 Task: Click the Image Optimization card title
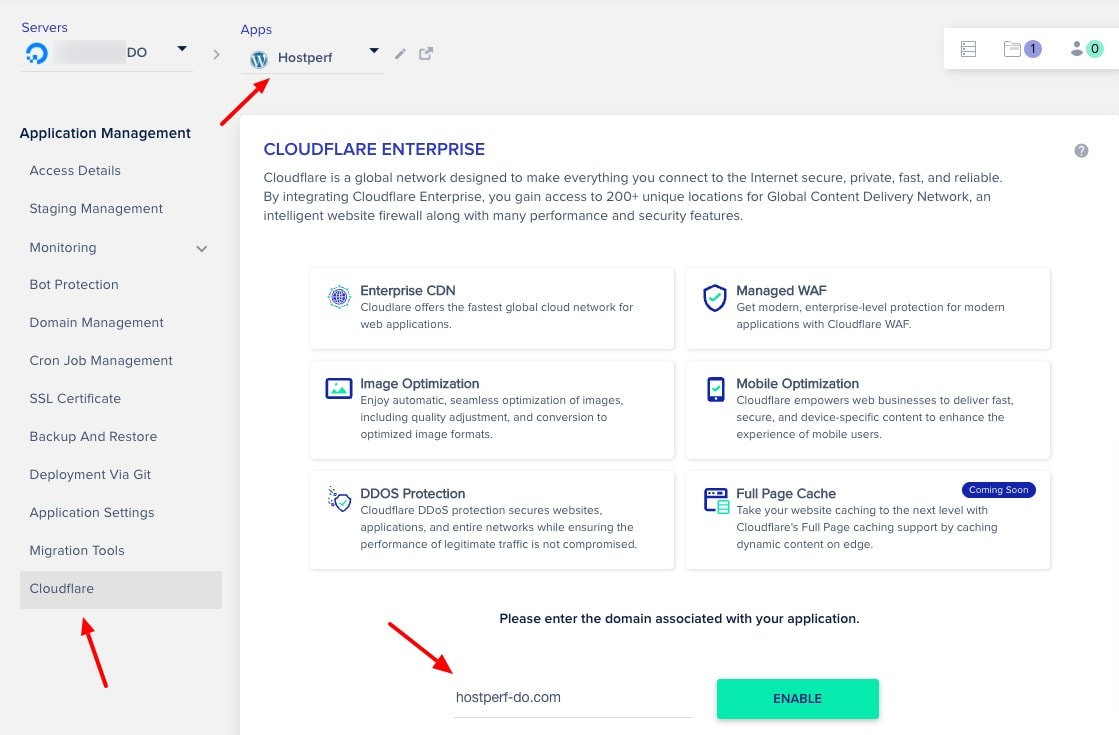point(420,383)
